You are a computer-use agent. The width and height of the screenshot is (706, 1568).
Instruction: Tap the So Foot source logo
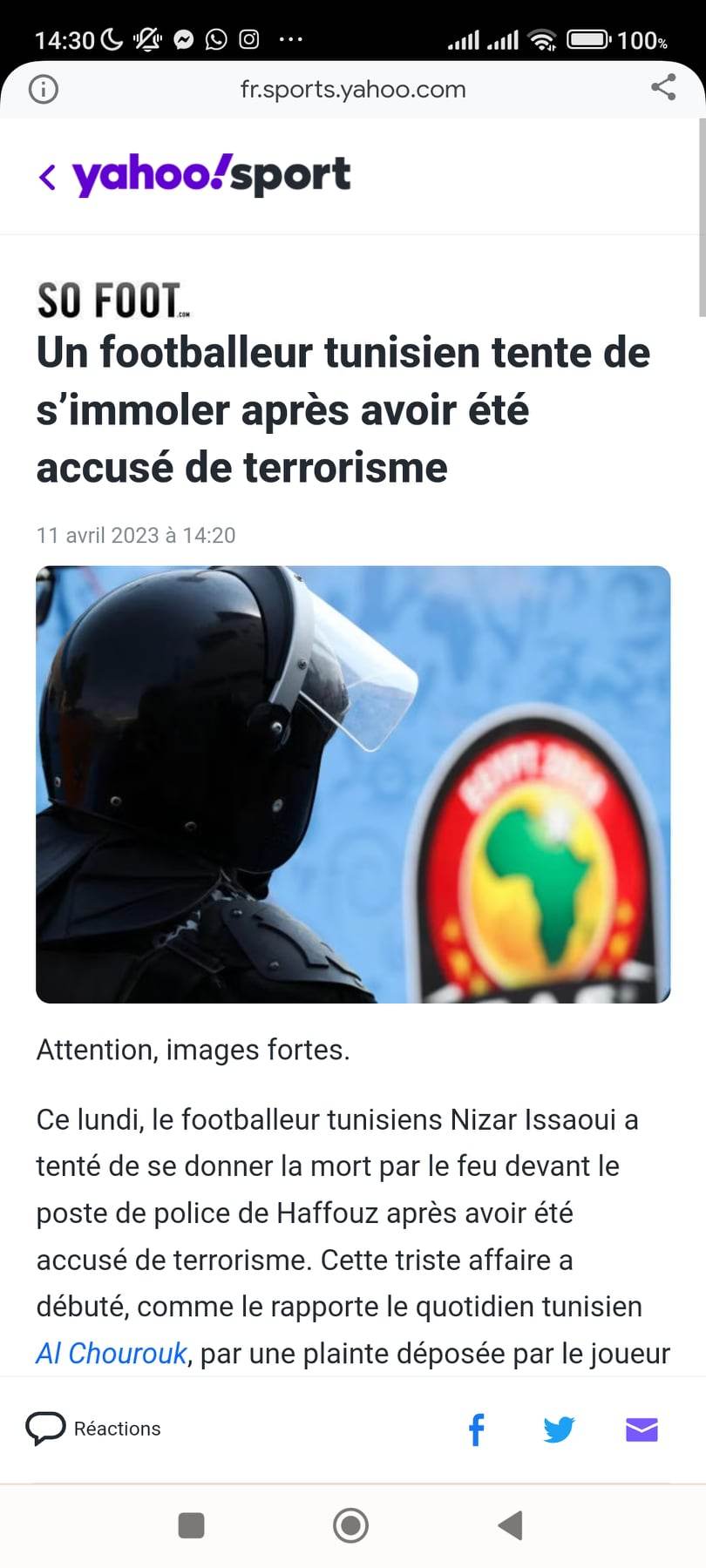pos(112,301)
